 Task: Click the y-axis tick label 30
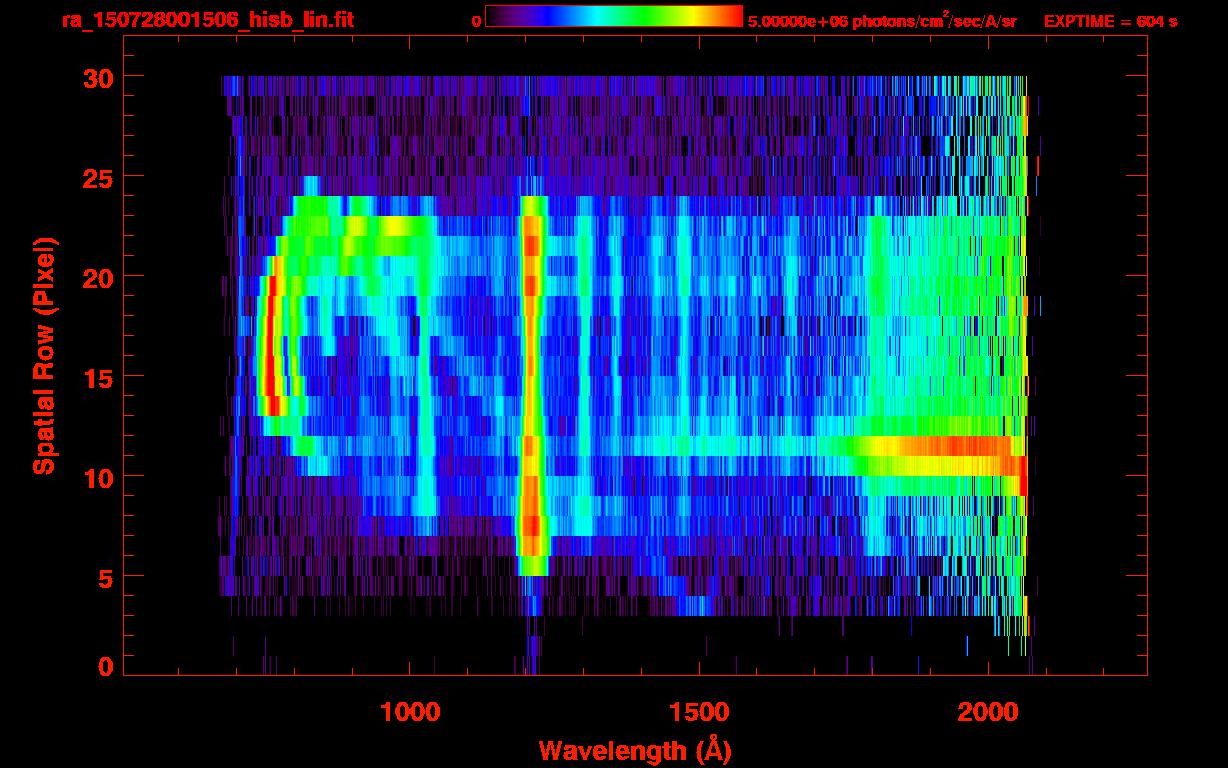point(98,77)
